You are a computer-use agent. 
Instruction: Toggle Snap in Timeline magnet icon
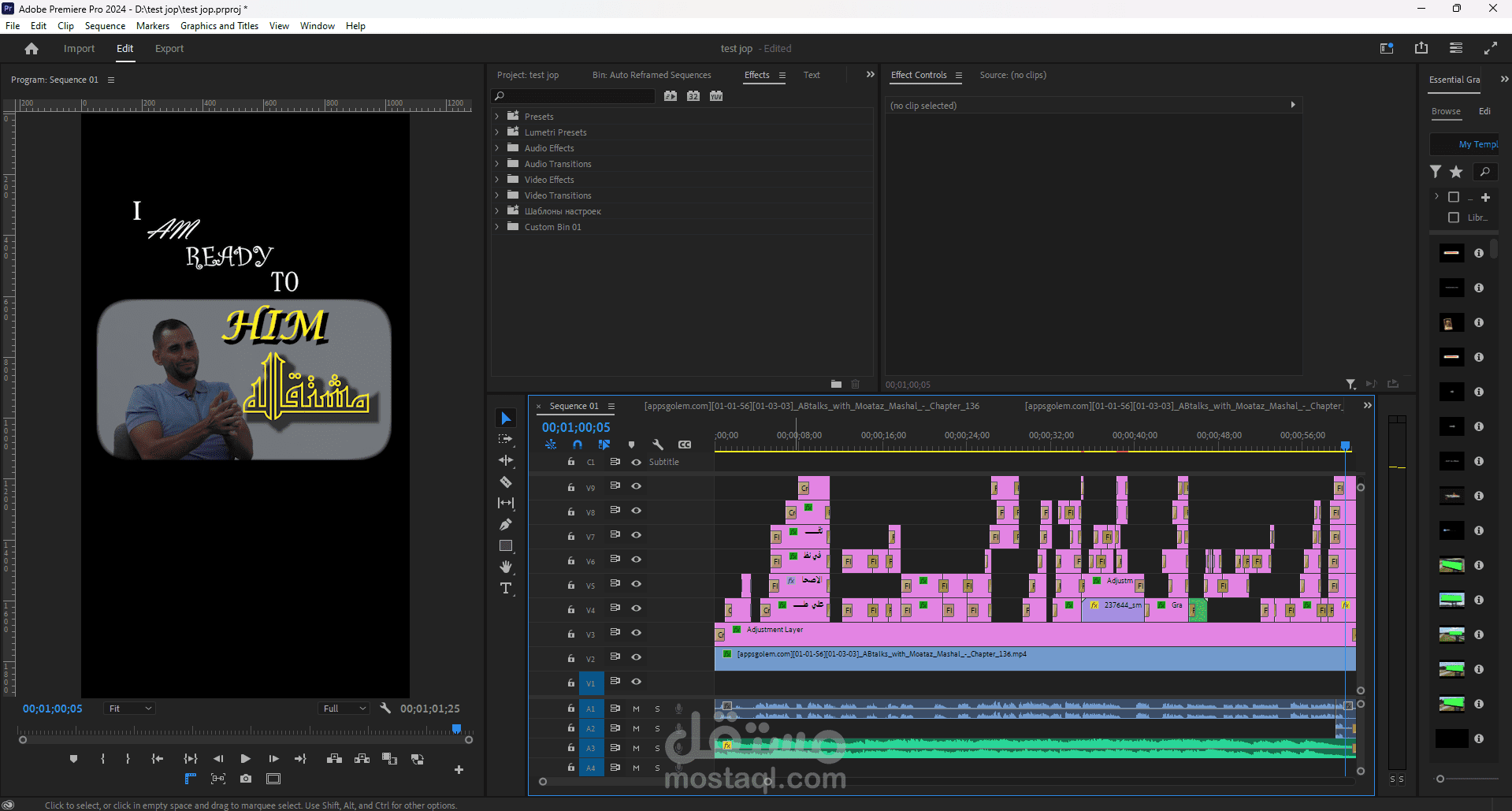click(x=578, y=445)
